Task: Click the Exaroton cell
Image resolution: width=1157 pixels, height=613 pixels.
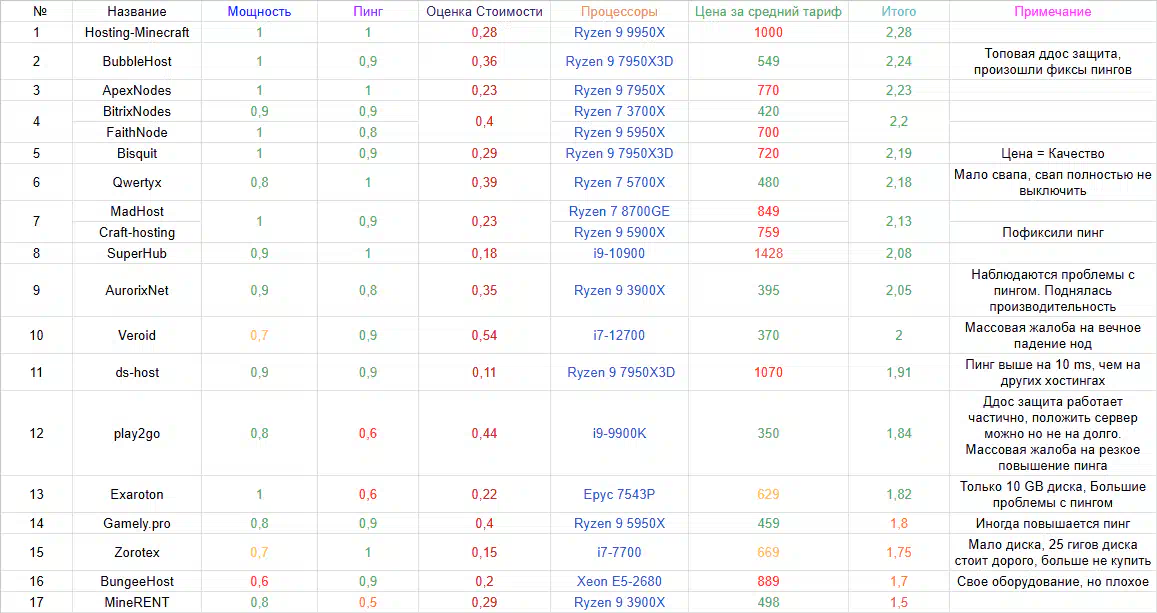Action: 137,494
